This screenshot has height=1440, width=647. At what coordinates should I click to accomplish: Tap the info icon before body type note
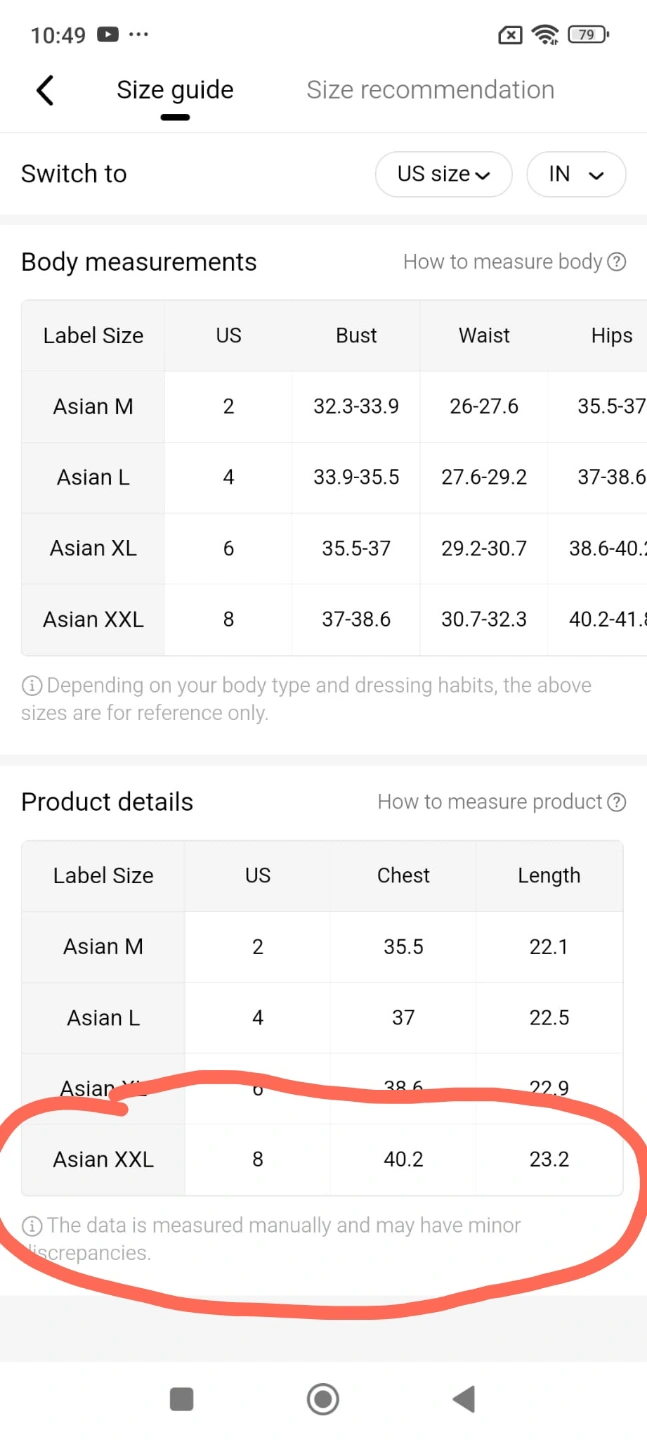pos(32,686)
